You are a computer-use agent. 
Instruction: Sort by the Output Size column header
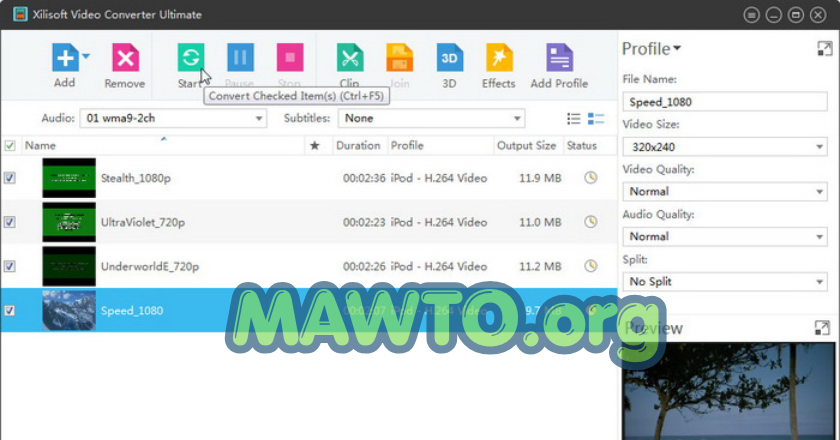pyautogui.click(x=527, y=146)
